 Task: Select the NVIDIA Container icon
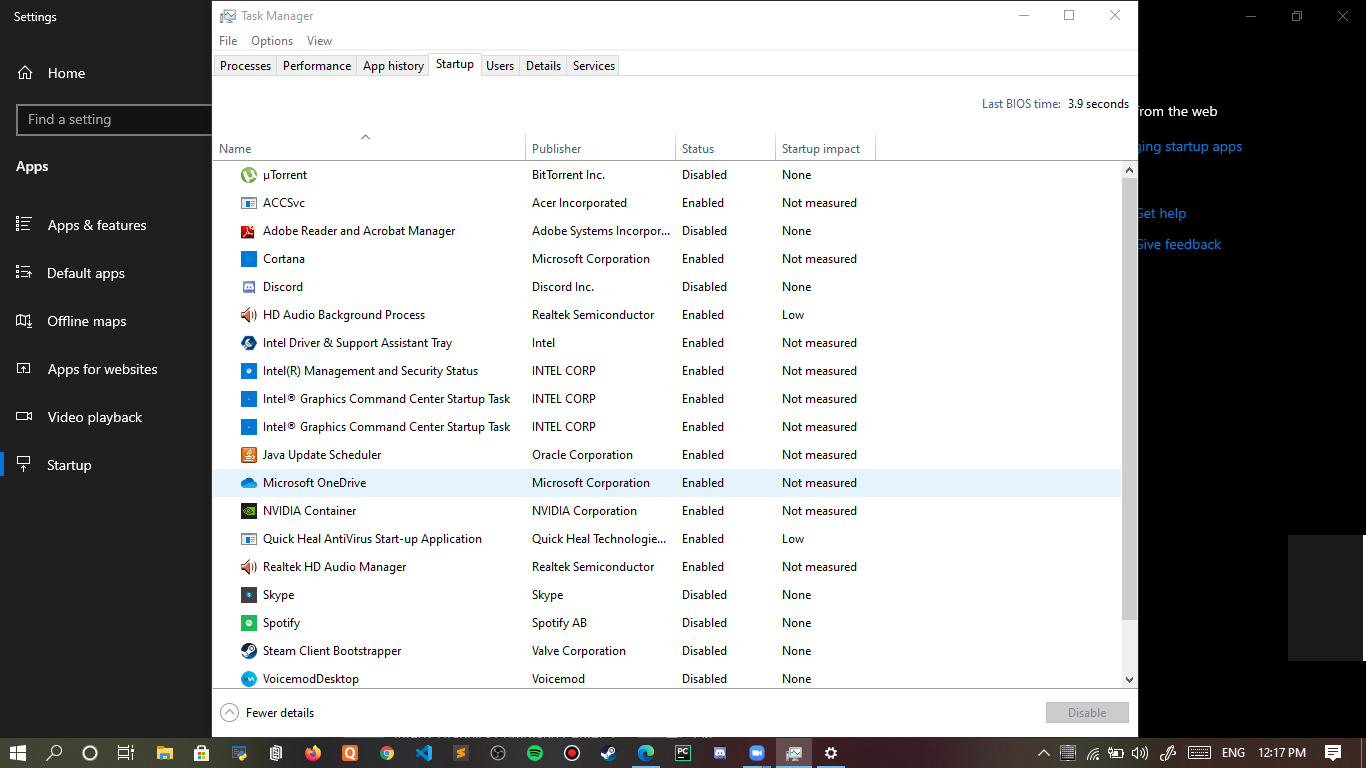(249, 511)
